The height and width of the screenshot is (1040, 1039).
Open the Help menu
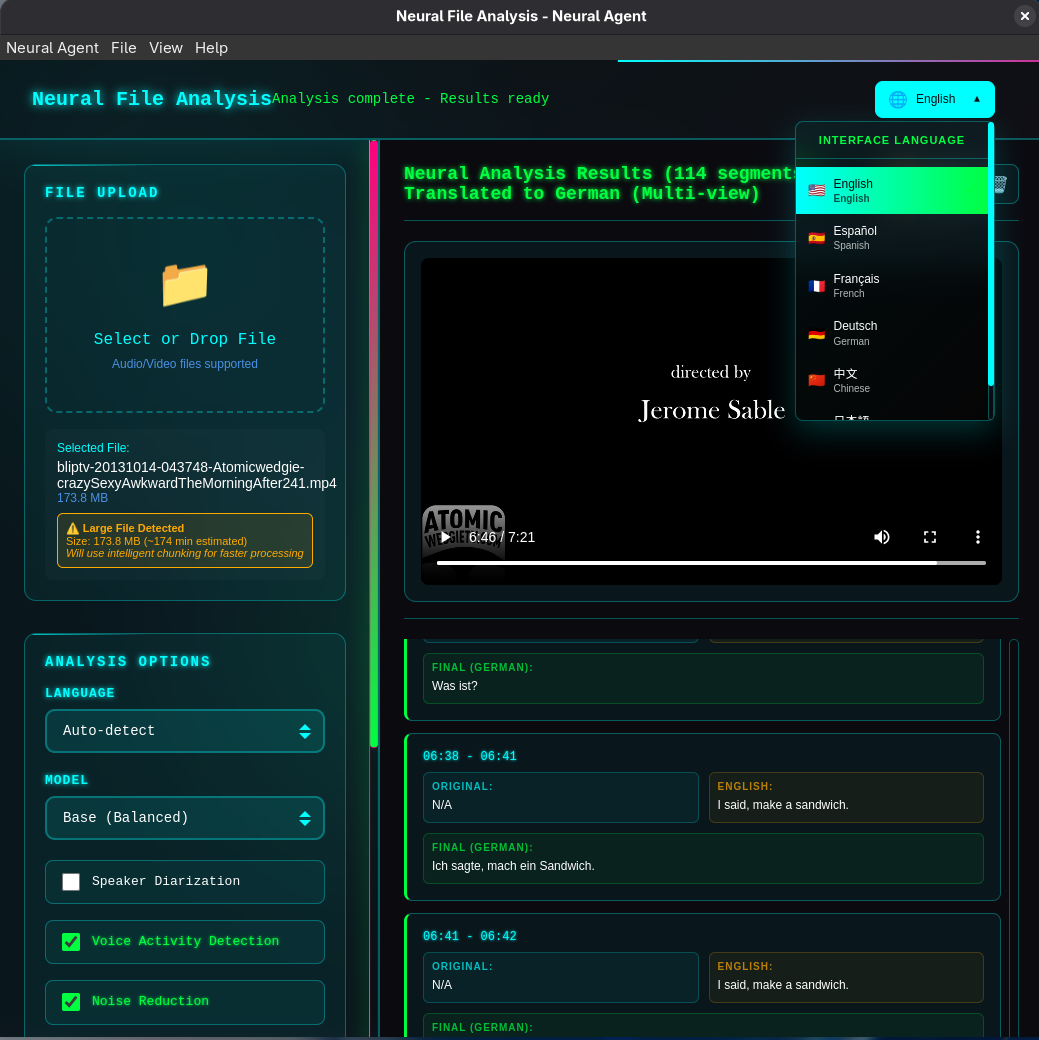tap(211, 48)
